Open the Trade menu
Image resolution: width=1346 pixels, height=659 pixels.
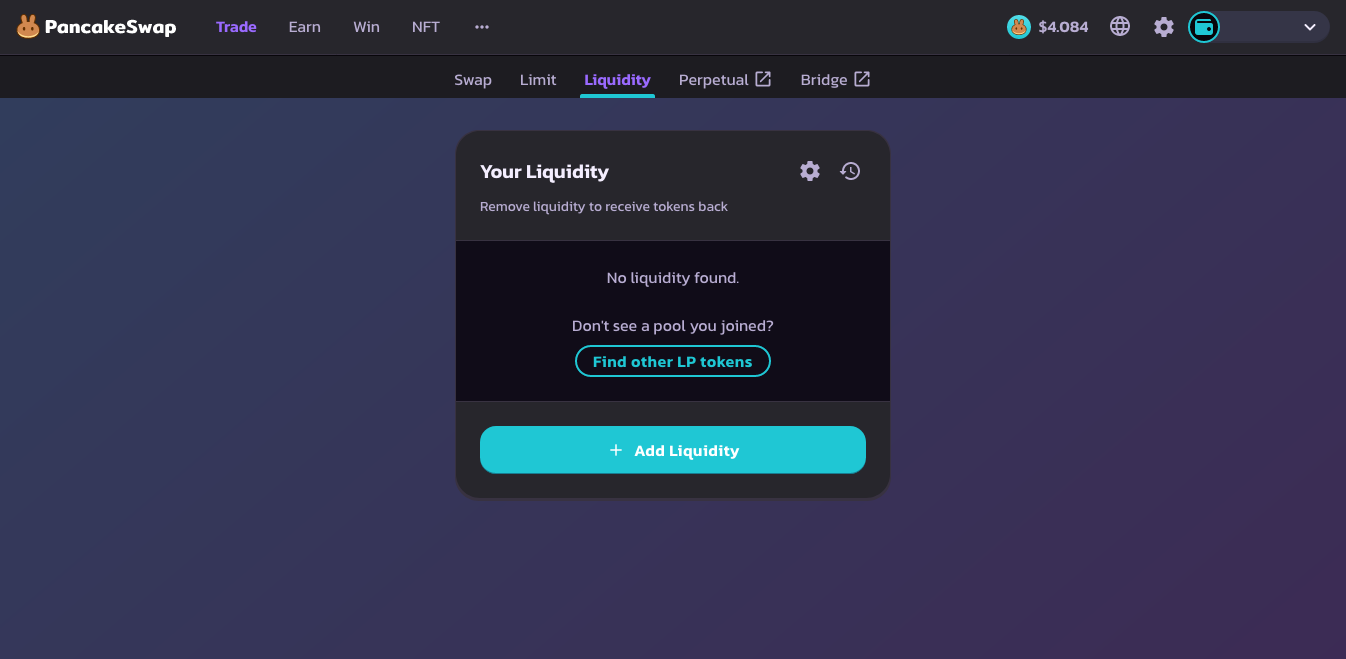coord(236,27)
